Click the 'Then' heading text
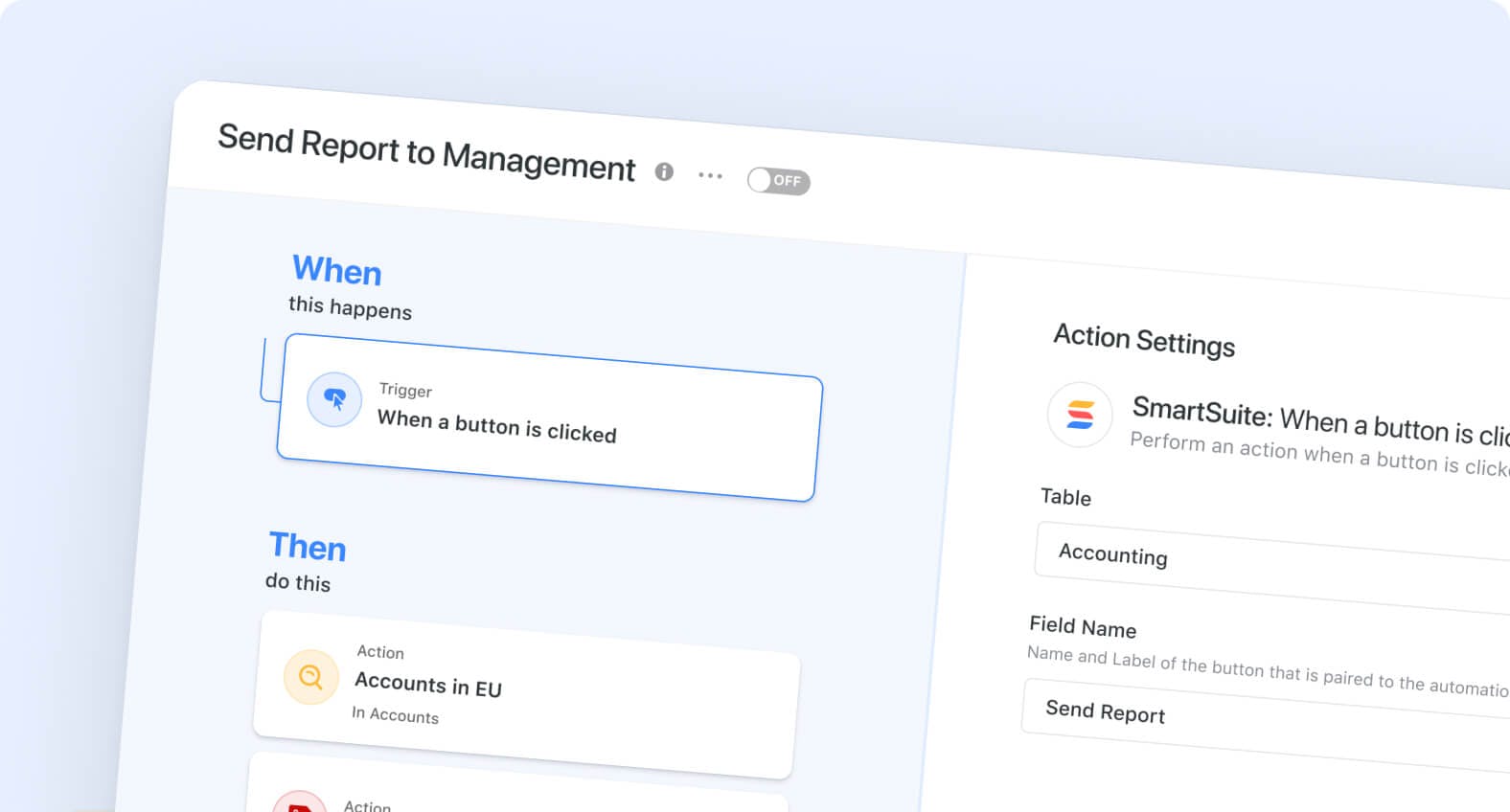The width and height of the screenshot is (1510, 812). [x=308, y=546]
